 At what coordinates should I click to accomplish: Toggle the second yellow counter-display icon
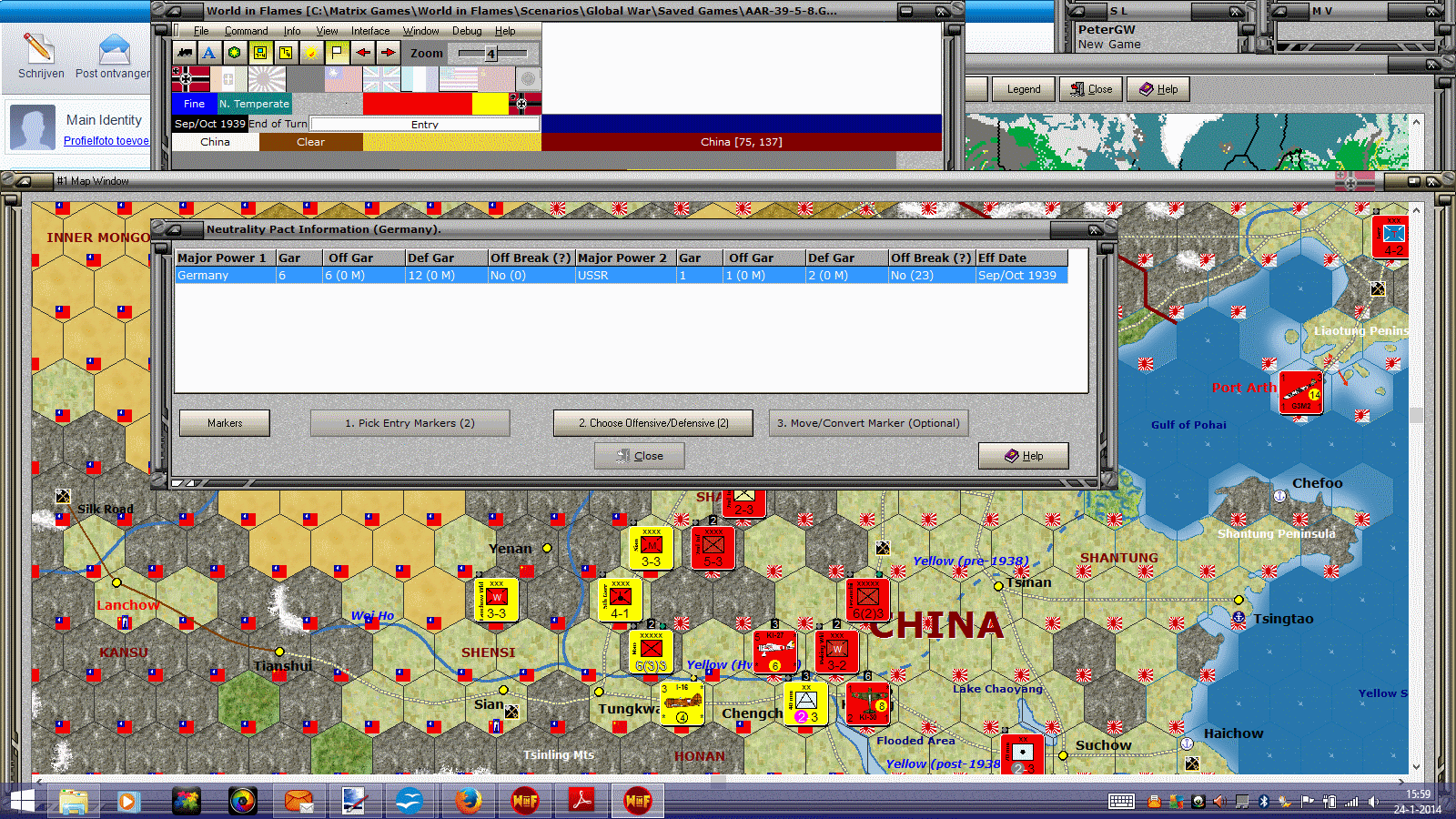286,52
